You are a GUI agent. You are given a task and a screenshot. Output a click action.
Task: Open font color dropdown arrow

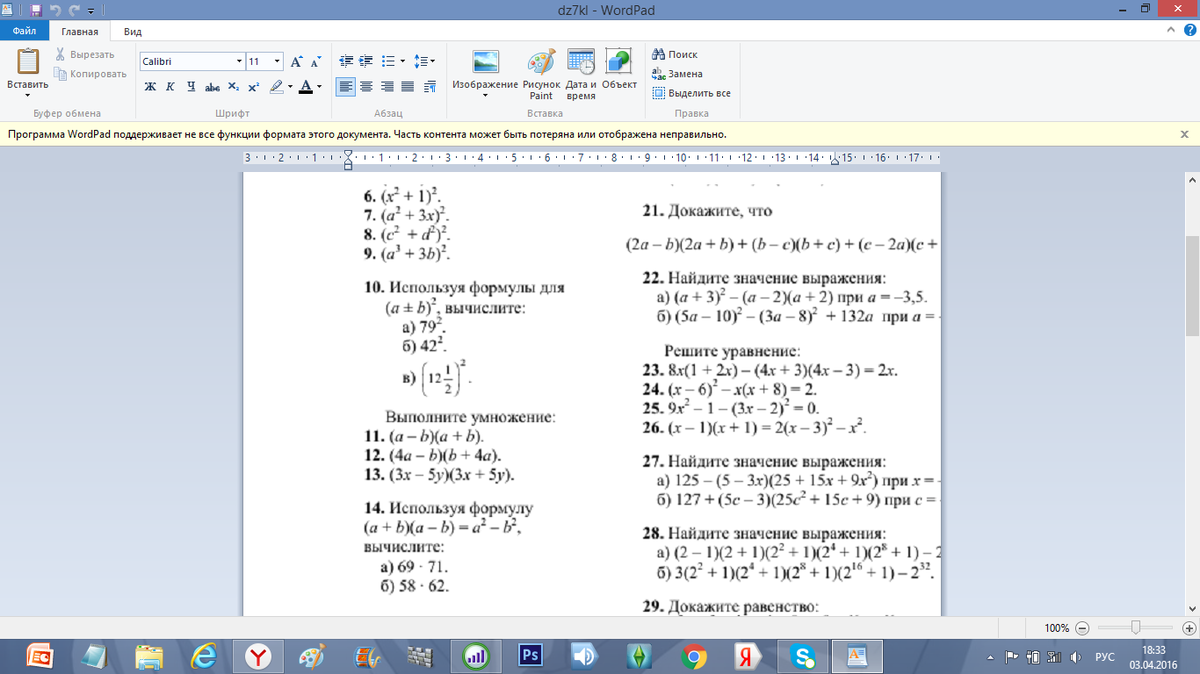tap(320, 86)
